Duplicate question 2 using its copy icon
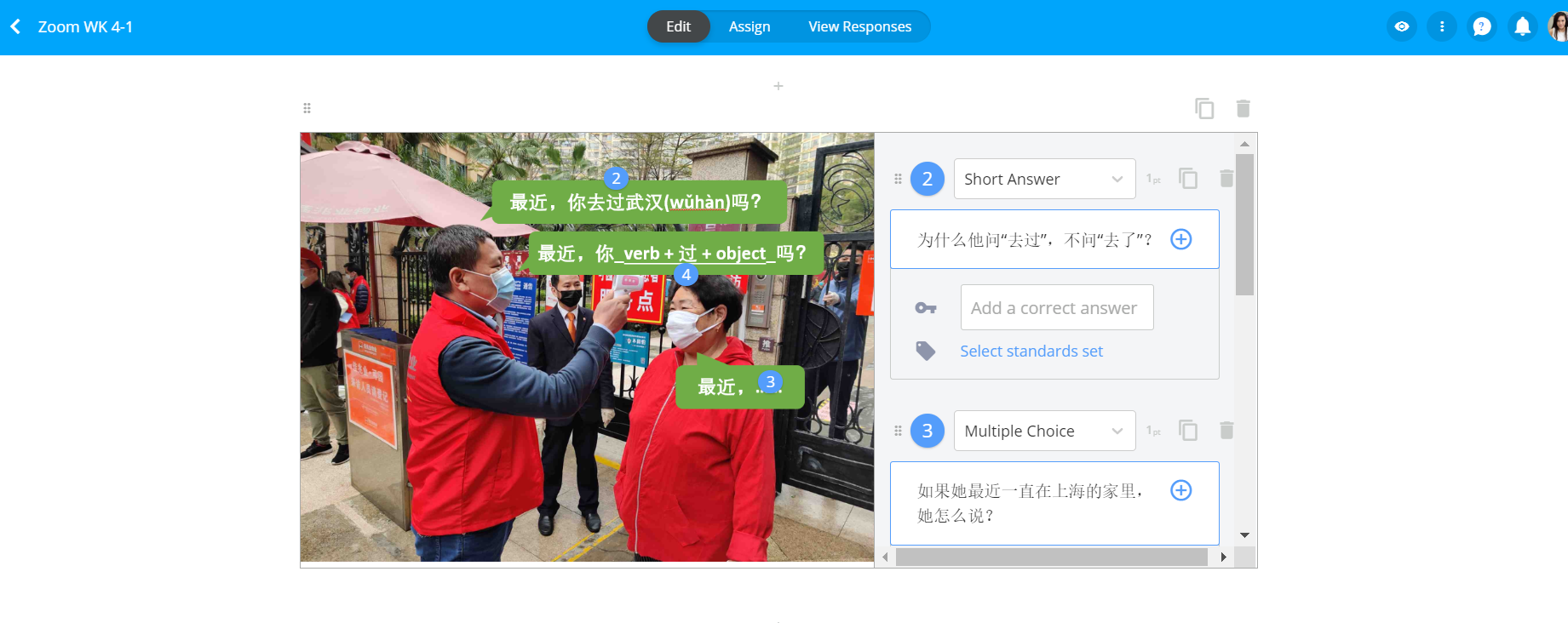Viewport: 1568px width, 623px height. (1188, 179)
